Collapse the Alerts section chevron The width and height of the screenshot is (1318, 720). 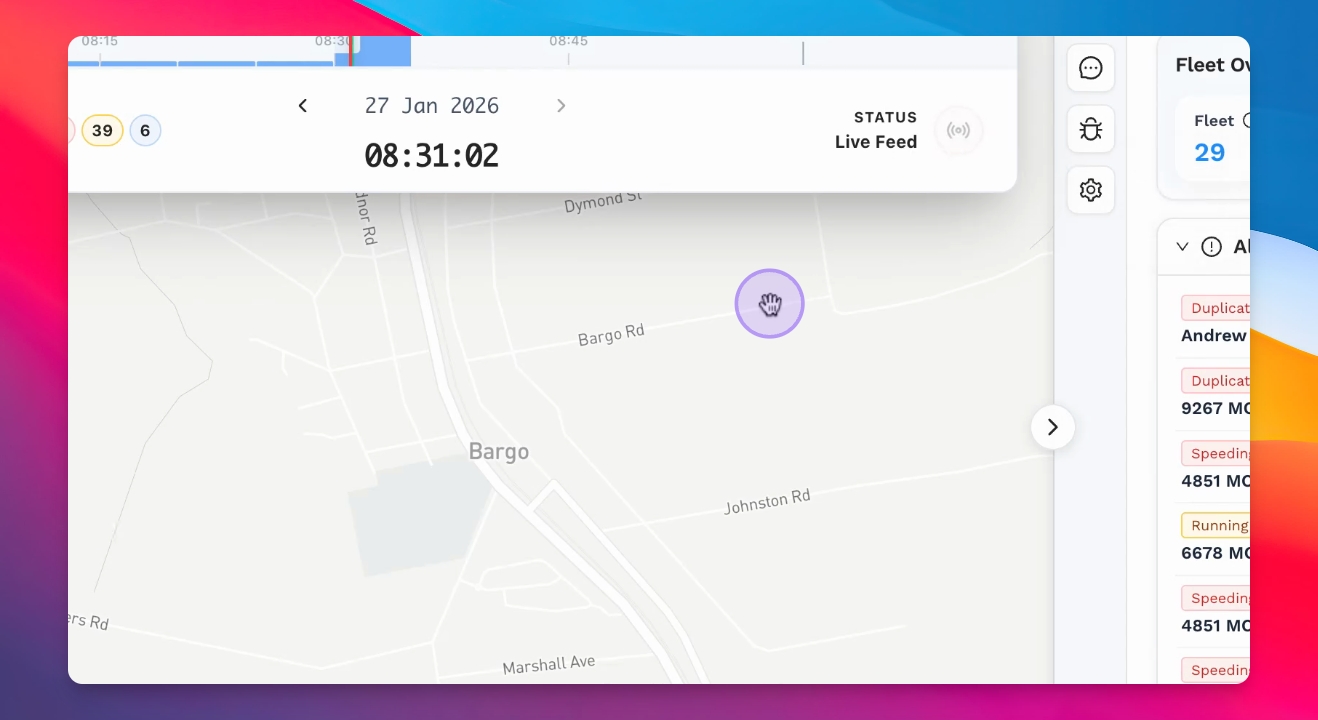point(1182,246)
